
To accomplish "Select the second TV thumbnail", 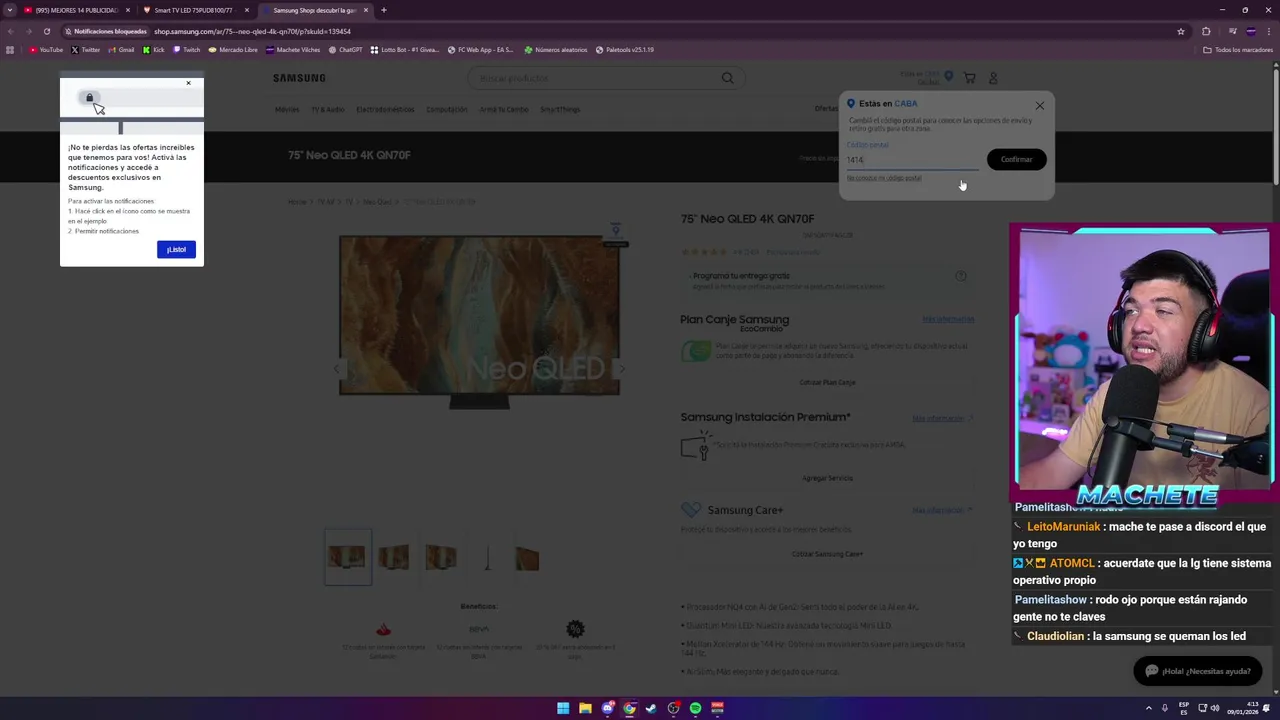I will tap(393, 557).
